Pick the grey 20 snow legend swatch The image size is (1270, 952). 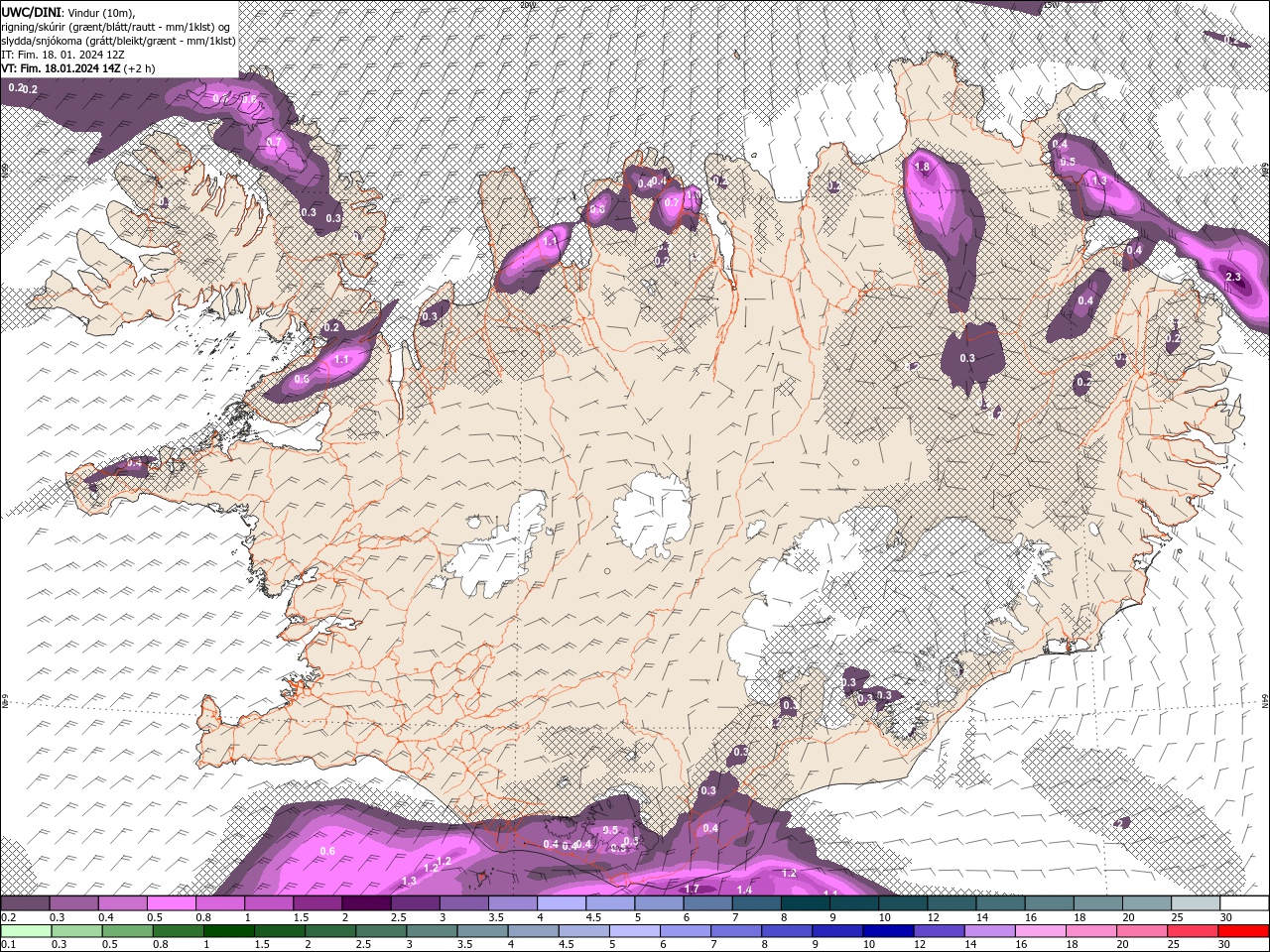pyautogui.click(x=1145, y=903)
